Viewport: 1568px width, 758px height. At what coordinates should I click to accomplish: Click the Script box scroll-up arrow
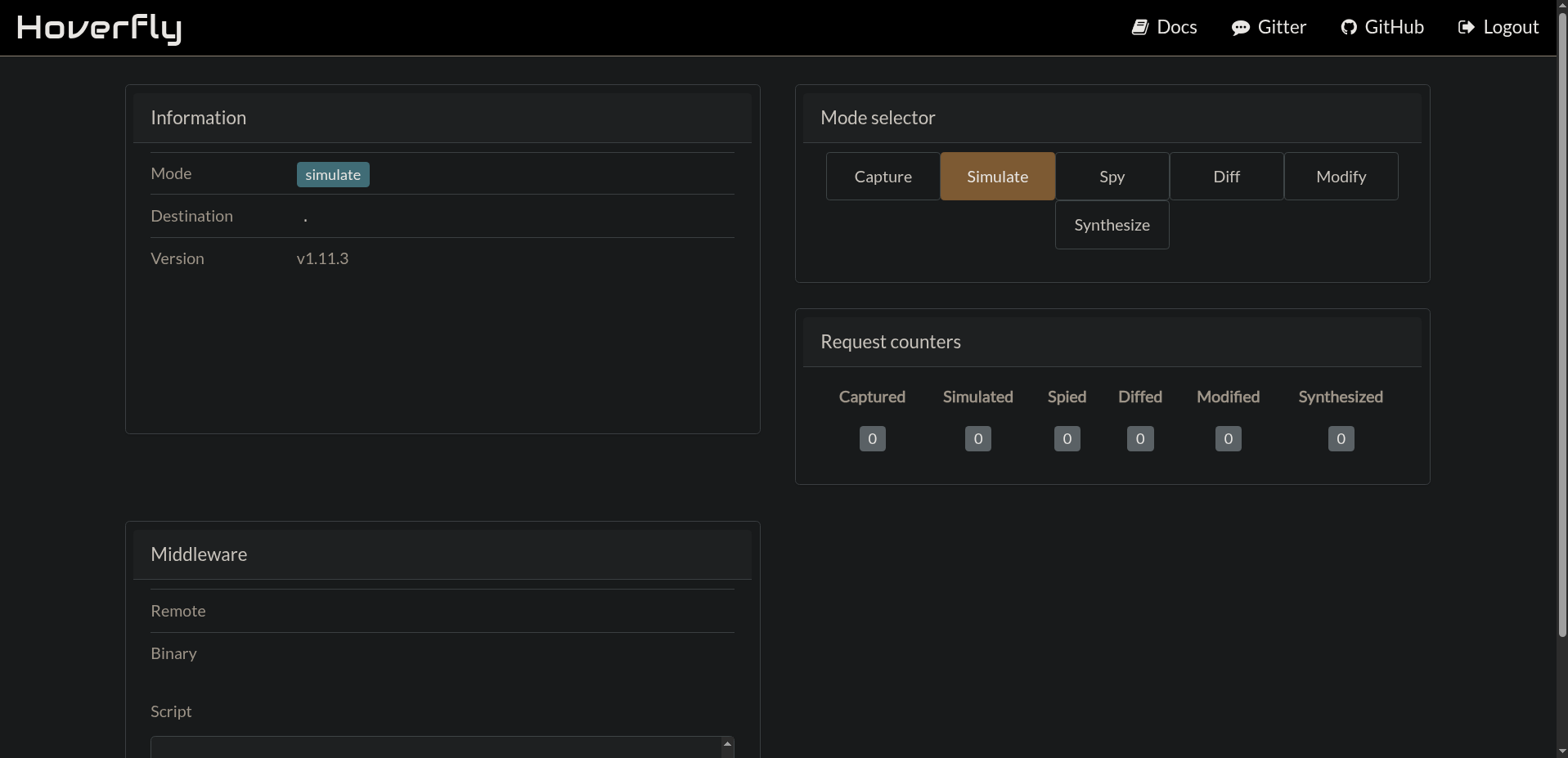coord(727,744)
